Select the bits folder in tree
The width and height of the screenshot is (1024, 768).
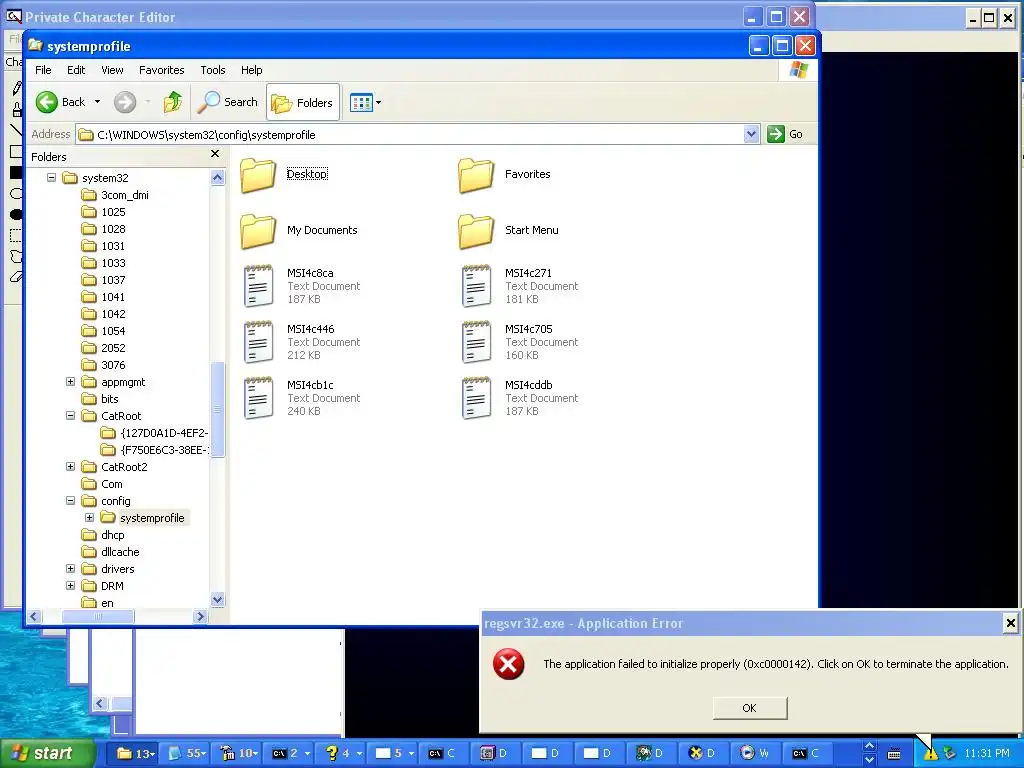(101, 398)
